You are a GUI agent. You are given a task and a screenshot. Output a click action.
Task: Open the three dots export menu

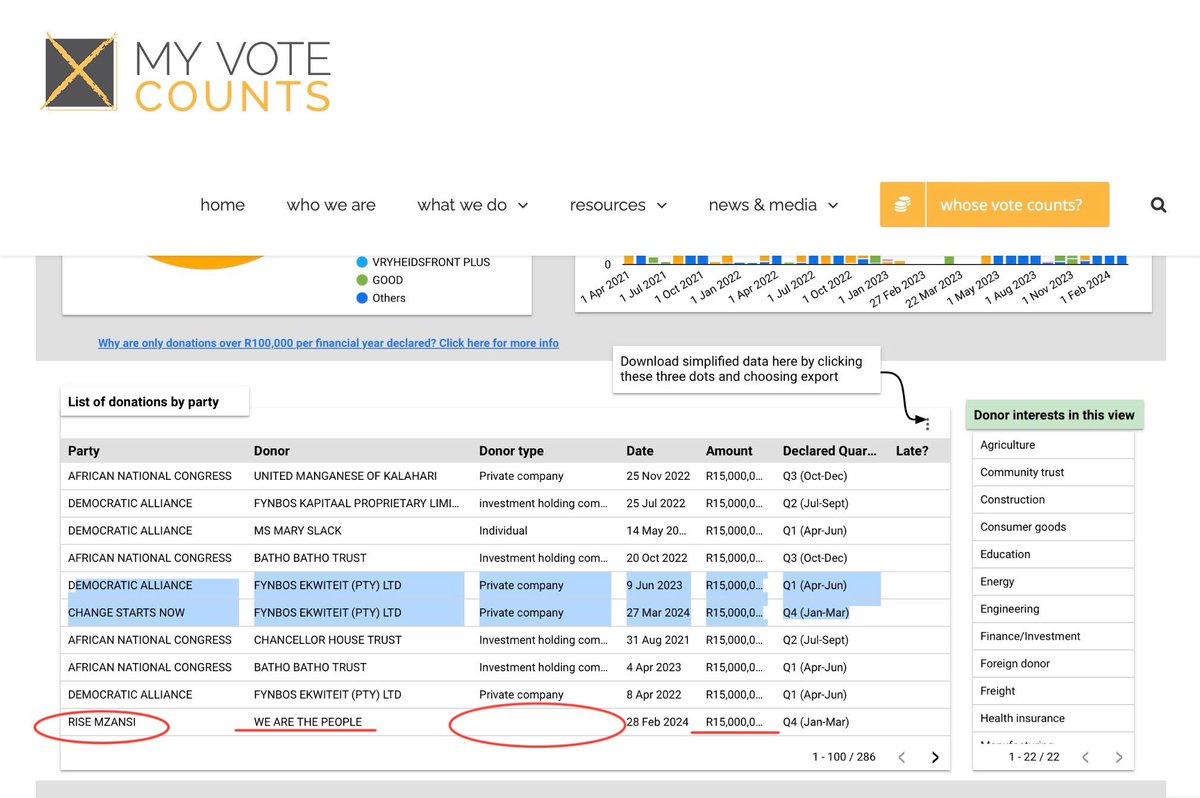click(x=927, y=424)
